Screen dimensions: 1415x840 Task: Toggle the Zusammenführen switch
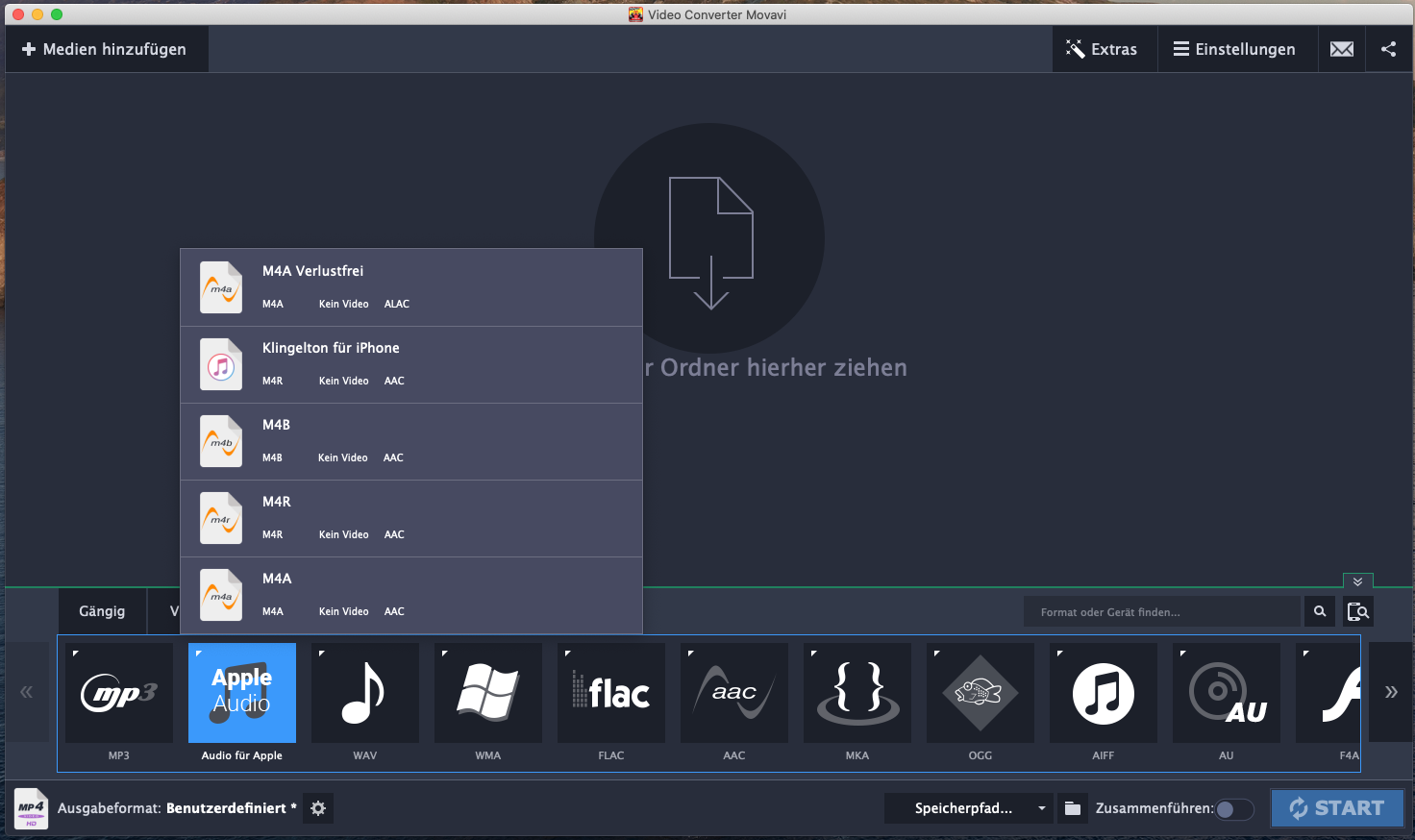tap(1234, 809)
